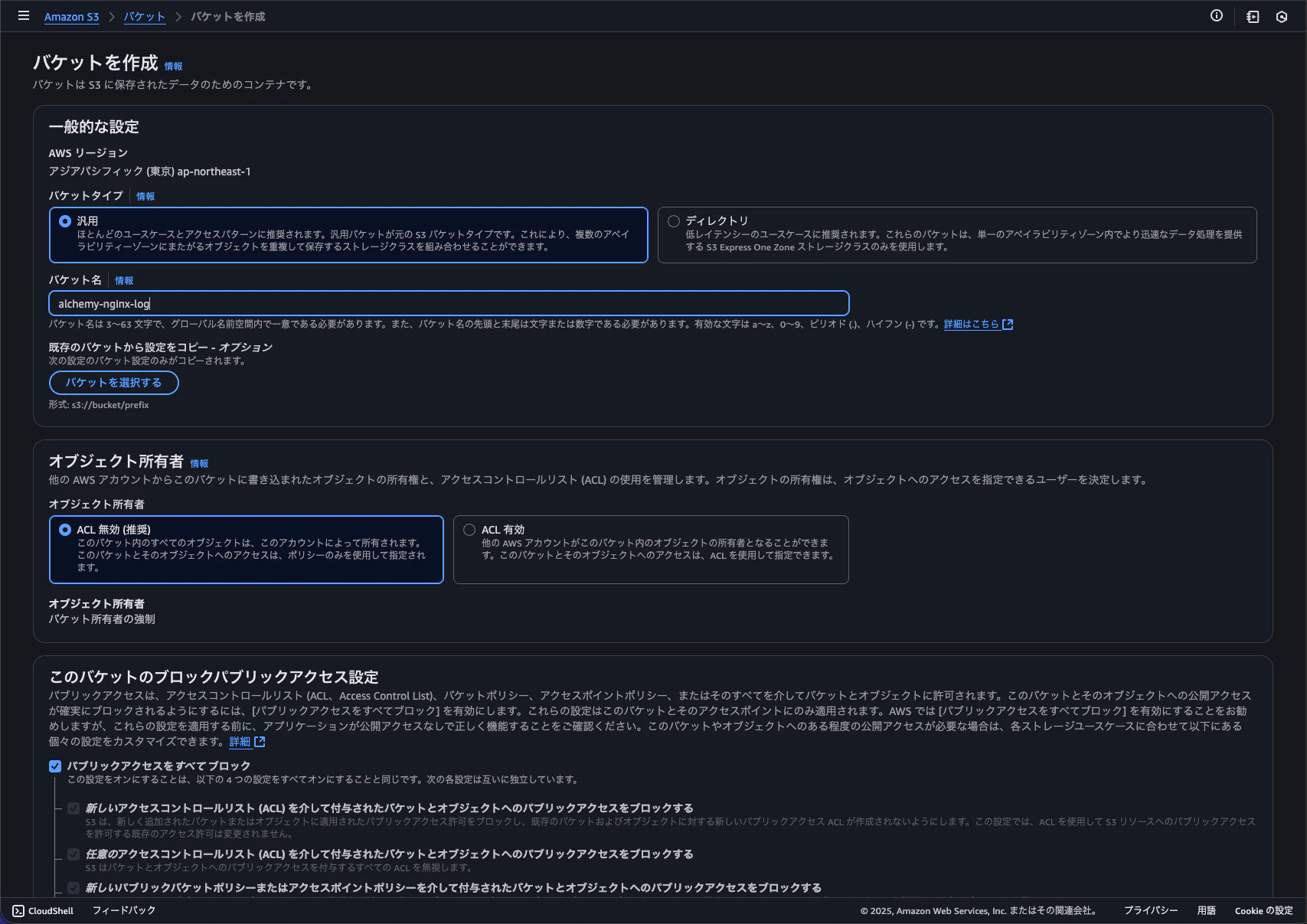Go to バケット breadcrumb link

[x=145, y=17]
